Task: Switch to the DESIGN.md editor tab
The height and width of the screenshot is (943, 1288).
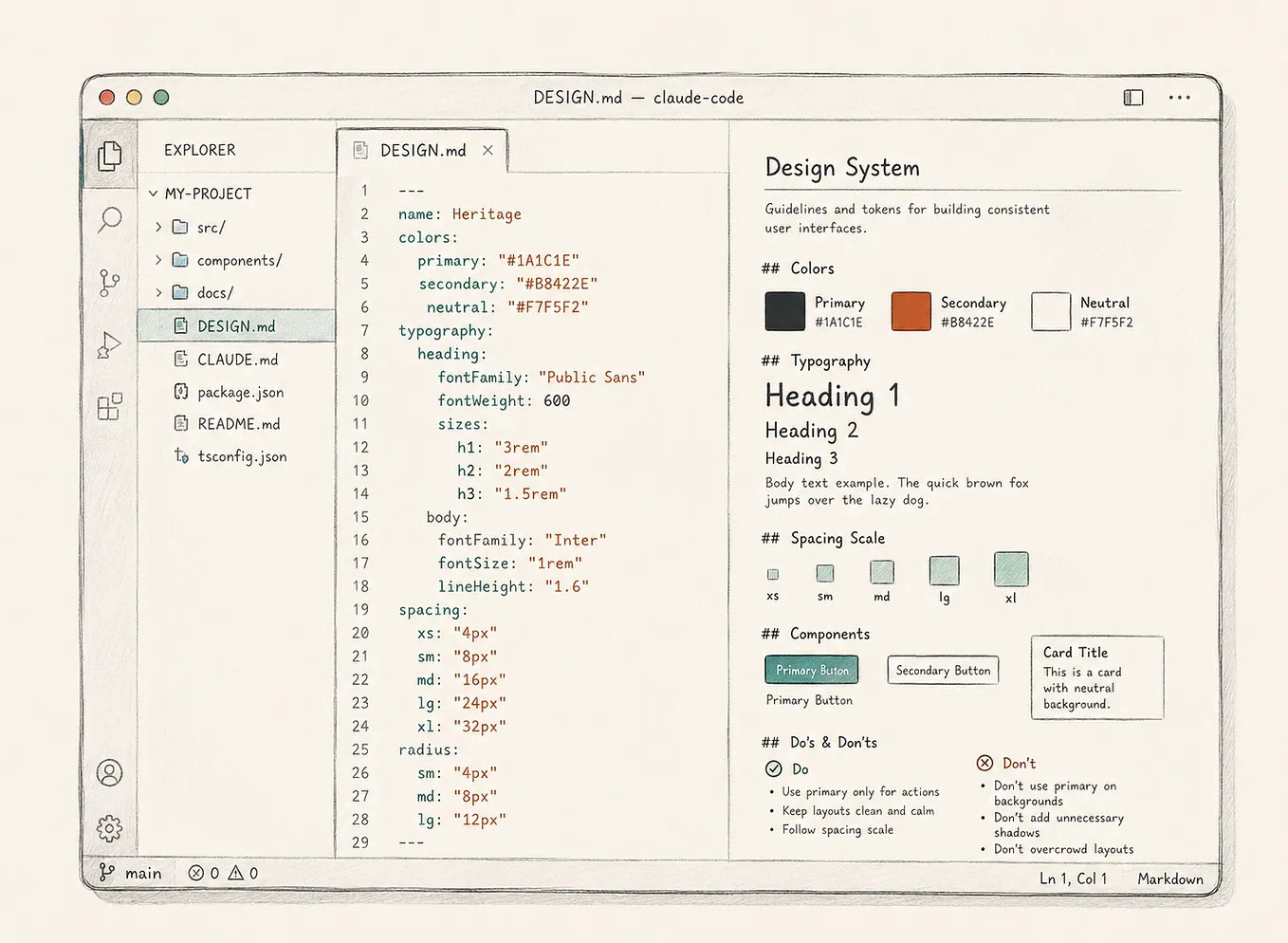Action: [422, 150]
